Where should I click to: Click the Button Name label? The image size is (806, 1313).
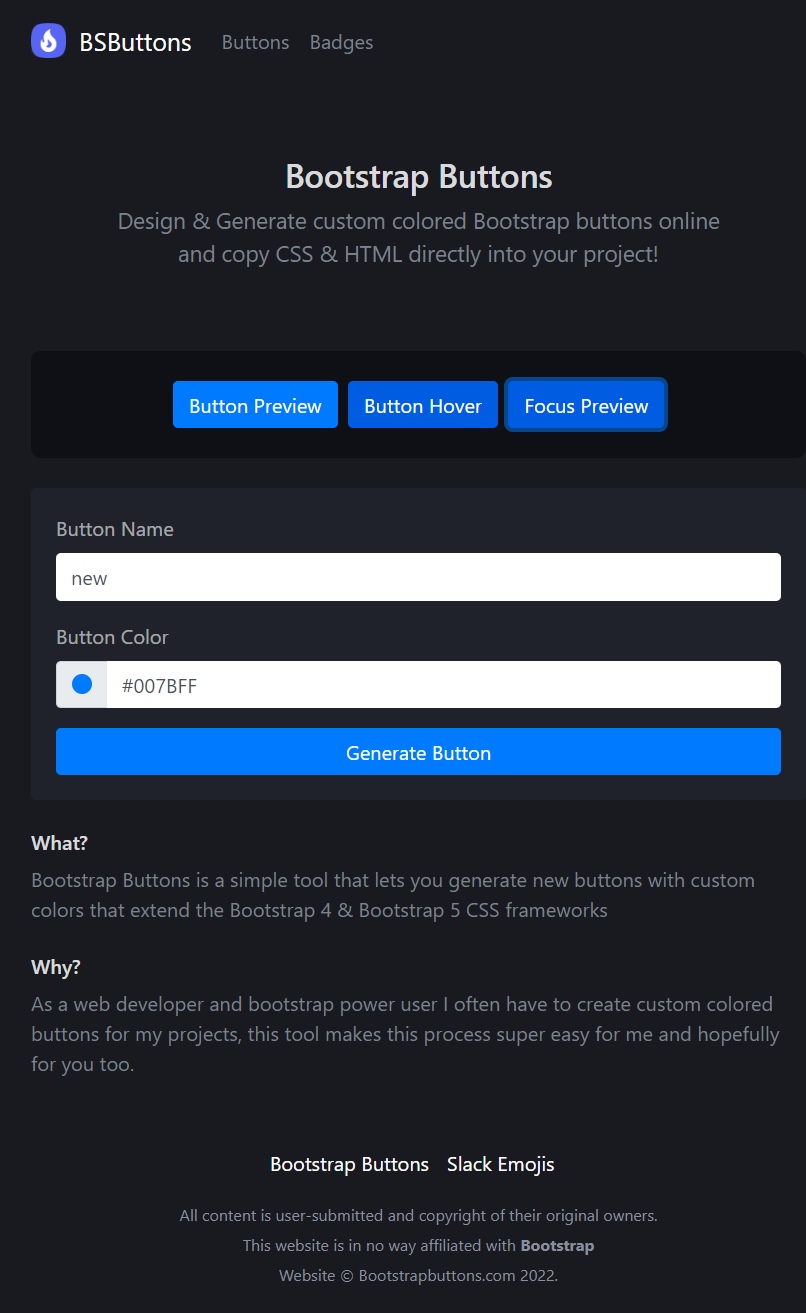(x=115, y=529)
